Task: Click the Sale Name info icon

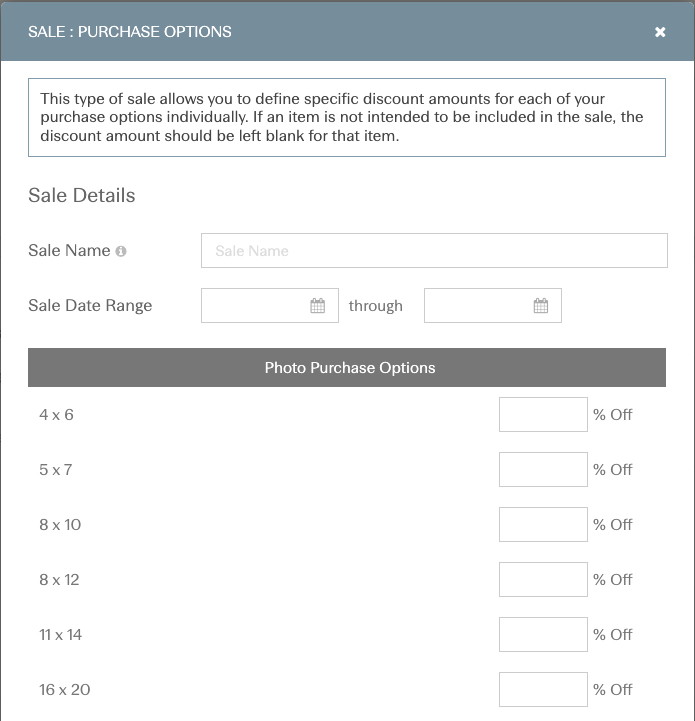Action: pyautogui.click(x=121, y=251)
